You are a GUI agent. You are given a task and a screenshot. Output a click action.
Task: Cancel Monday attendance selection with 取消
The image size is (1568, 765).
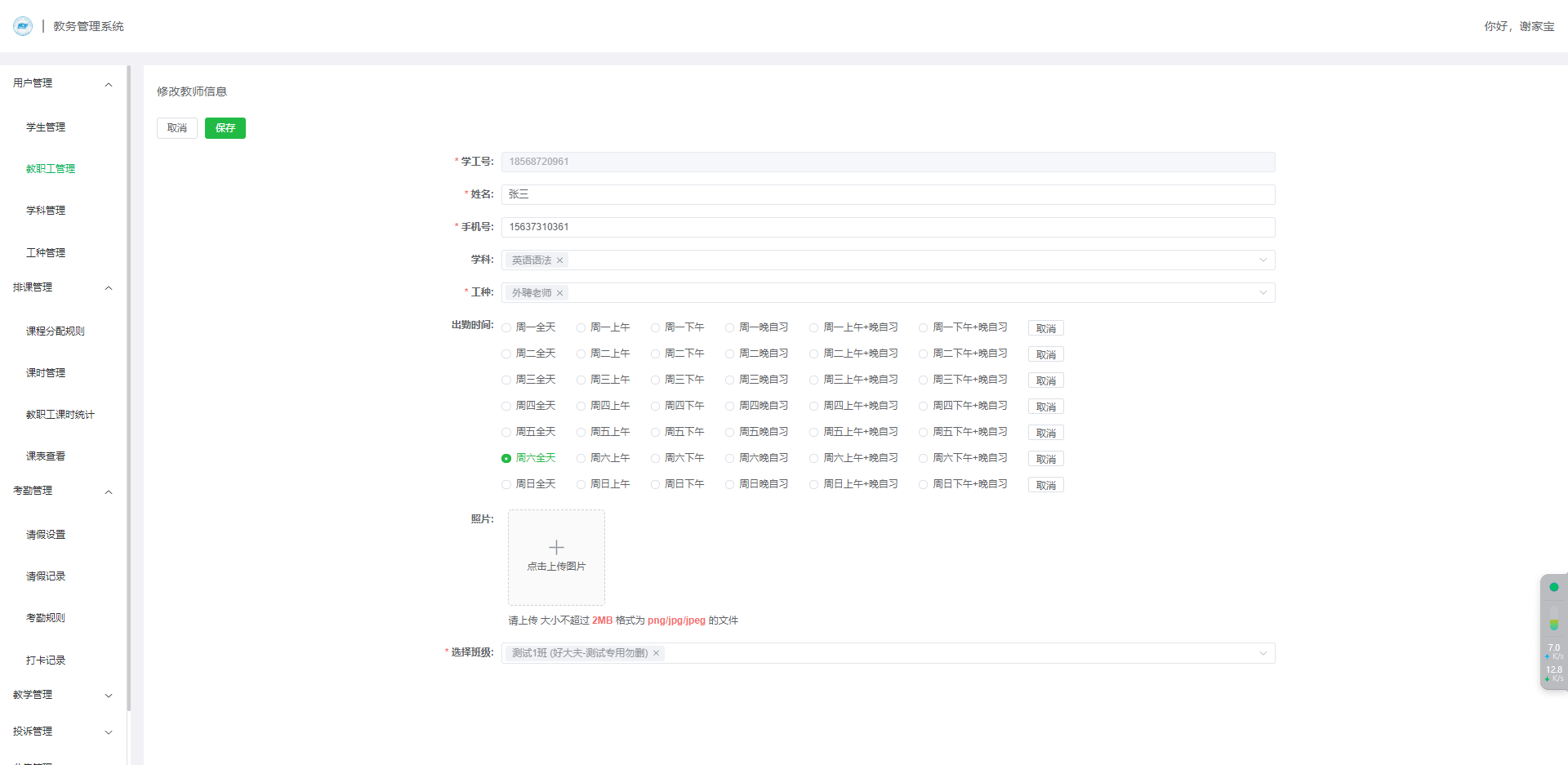pos(1046,328)
